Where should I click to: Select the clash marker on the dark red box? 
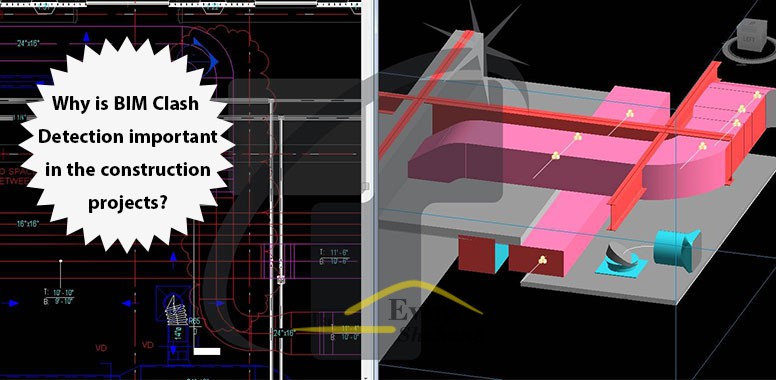pos(543,259)
